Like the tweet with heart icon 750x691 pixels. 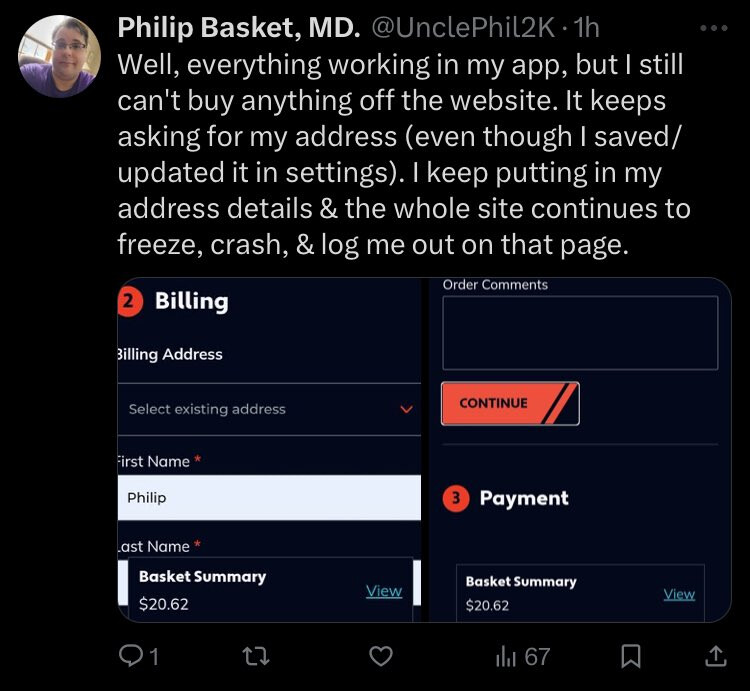point(381,656)
